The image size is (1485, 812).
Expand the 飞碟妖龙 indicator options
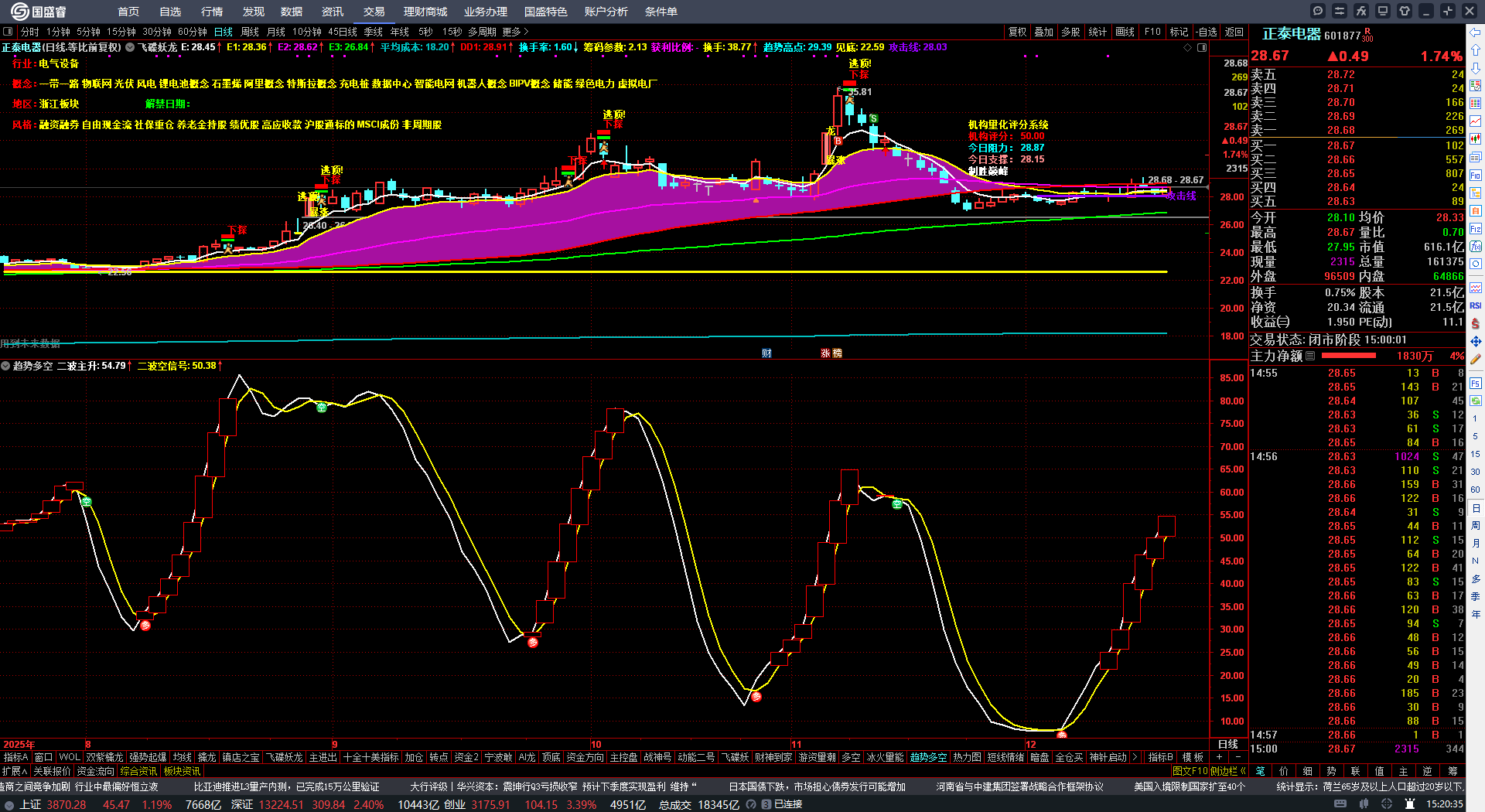(131, 47)
